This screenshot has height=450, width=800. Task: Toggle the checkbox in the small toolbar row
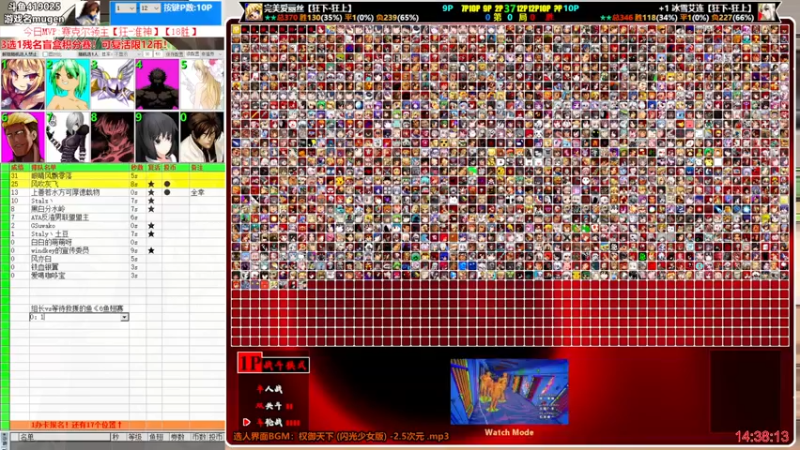45,54
